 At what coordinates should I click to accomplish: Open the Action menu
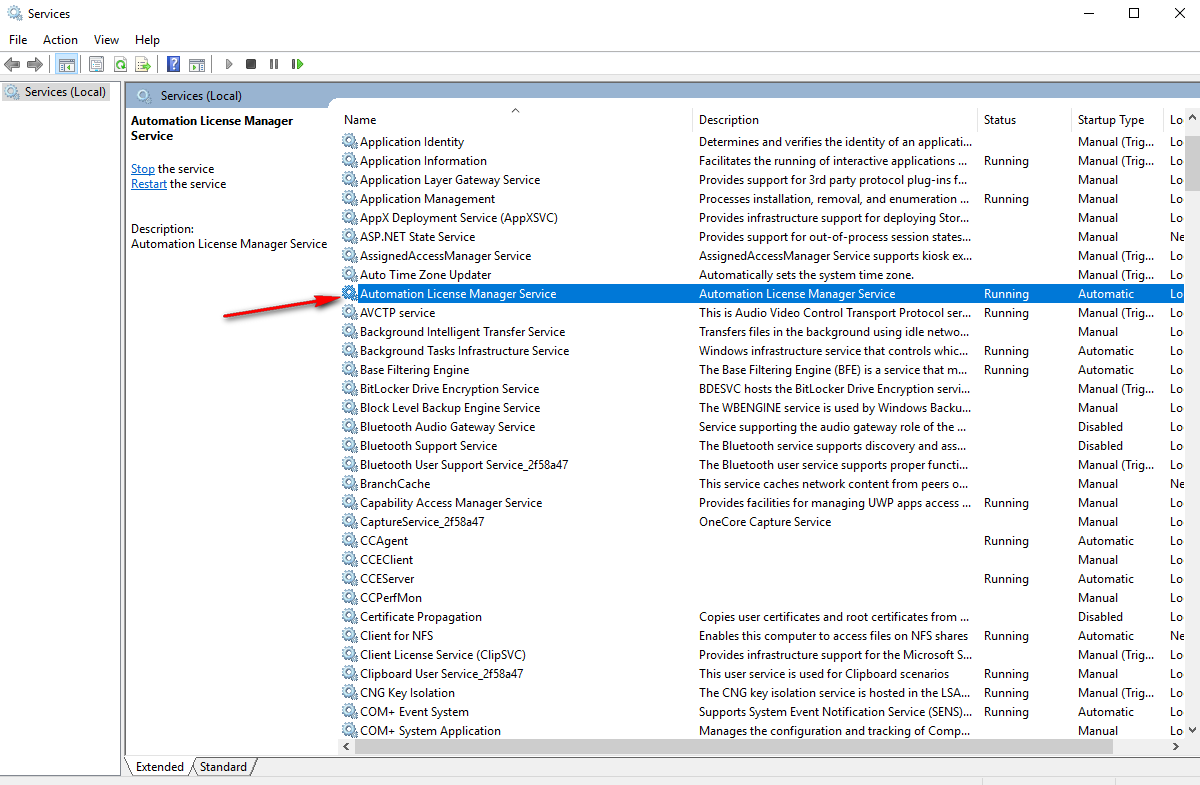[x=60, y=40]
